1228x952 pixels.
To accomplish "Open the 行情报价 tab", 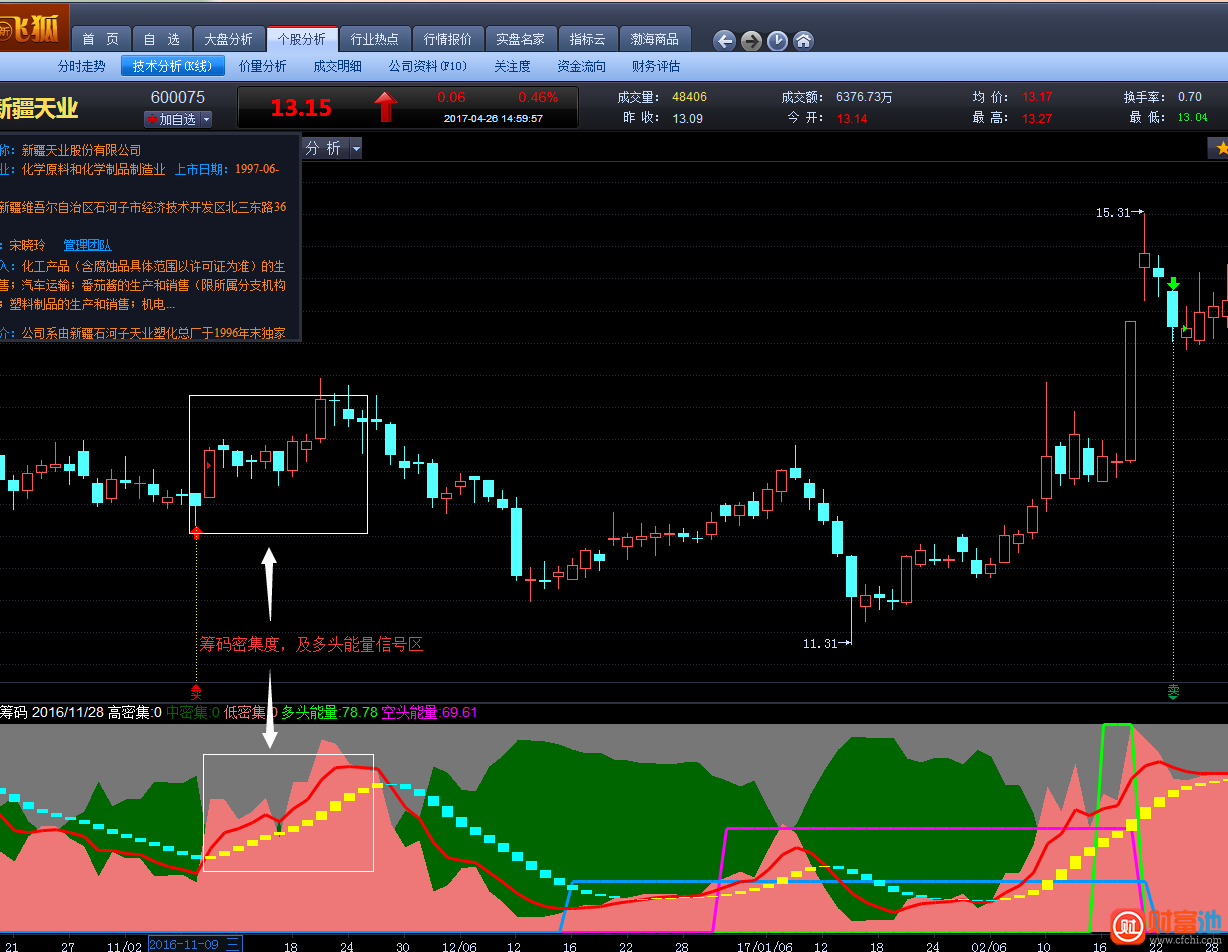I will [x=448, y=40].
